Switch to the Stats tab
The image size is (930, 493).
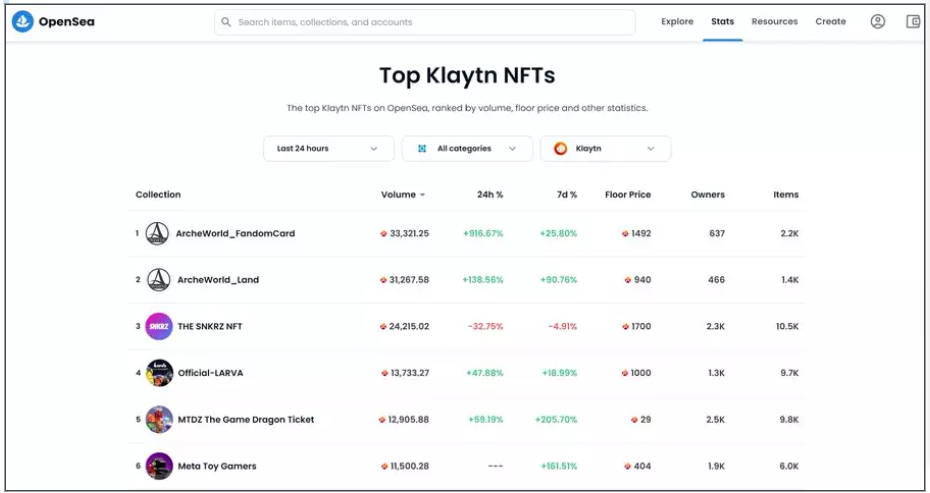point(722,21)
